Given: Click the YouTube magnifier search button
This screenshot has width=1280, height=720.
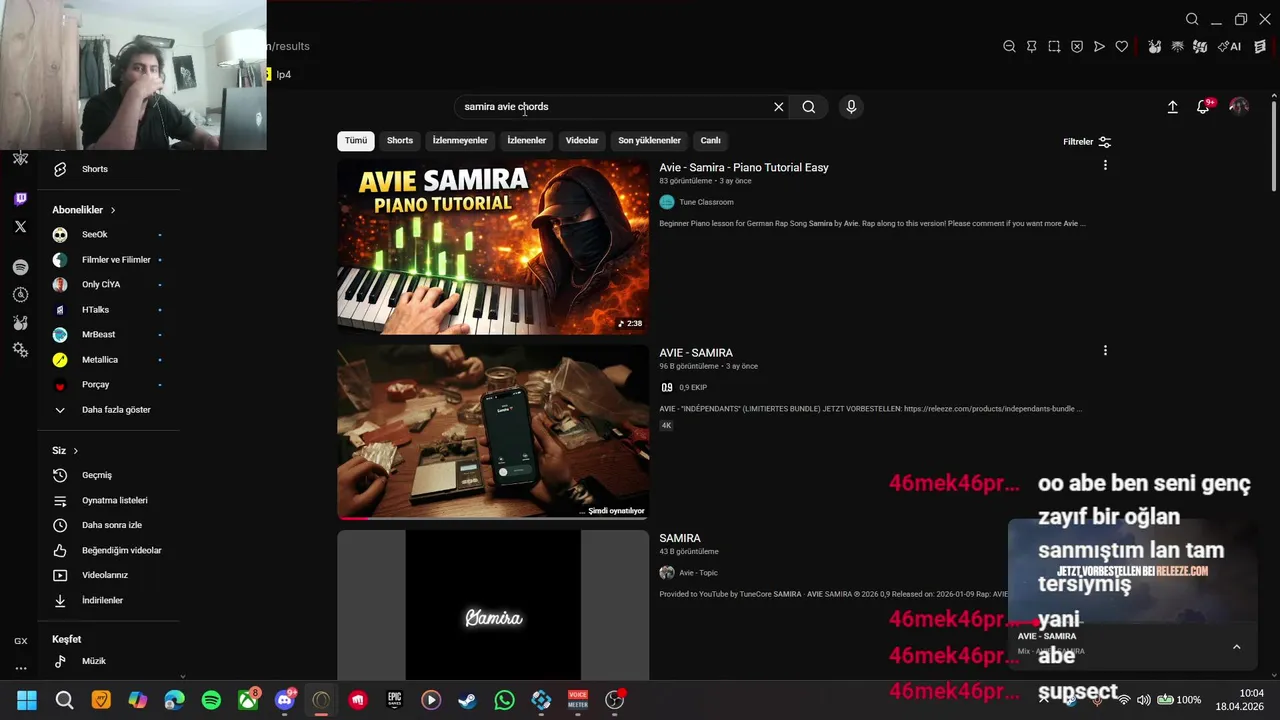Looking at the screenshot, I should point(809,107).
